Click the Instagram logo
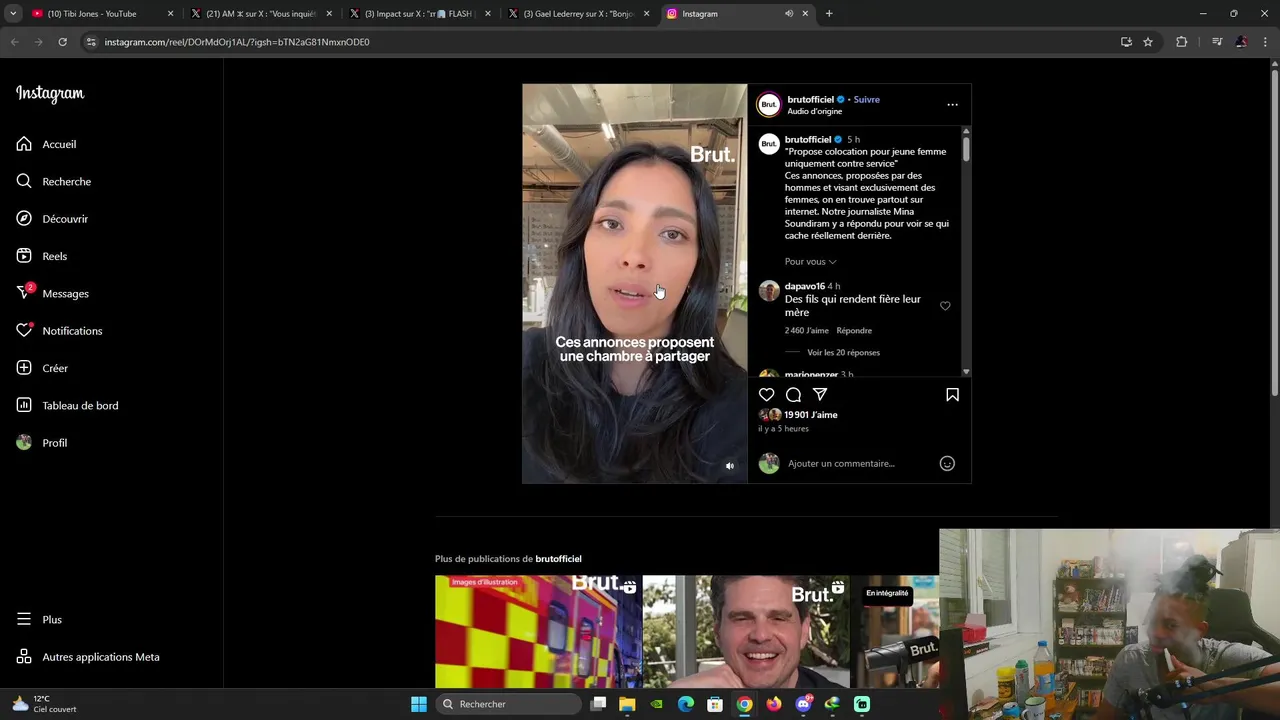 (50, 94)
